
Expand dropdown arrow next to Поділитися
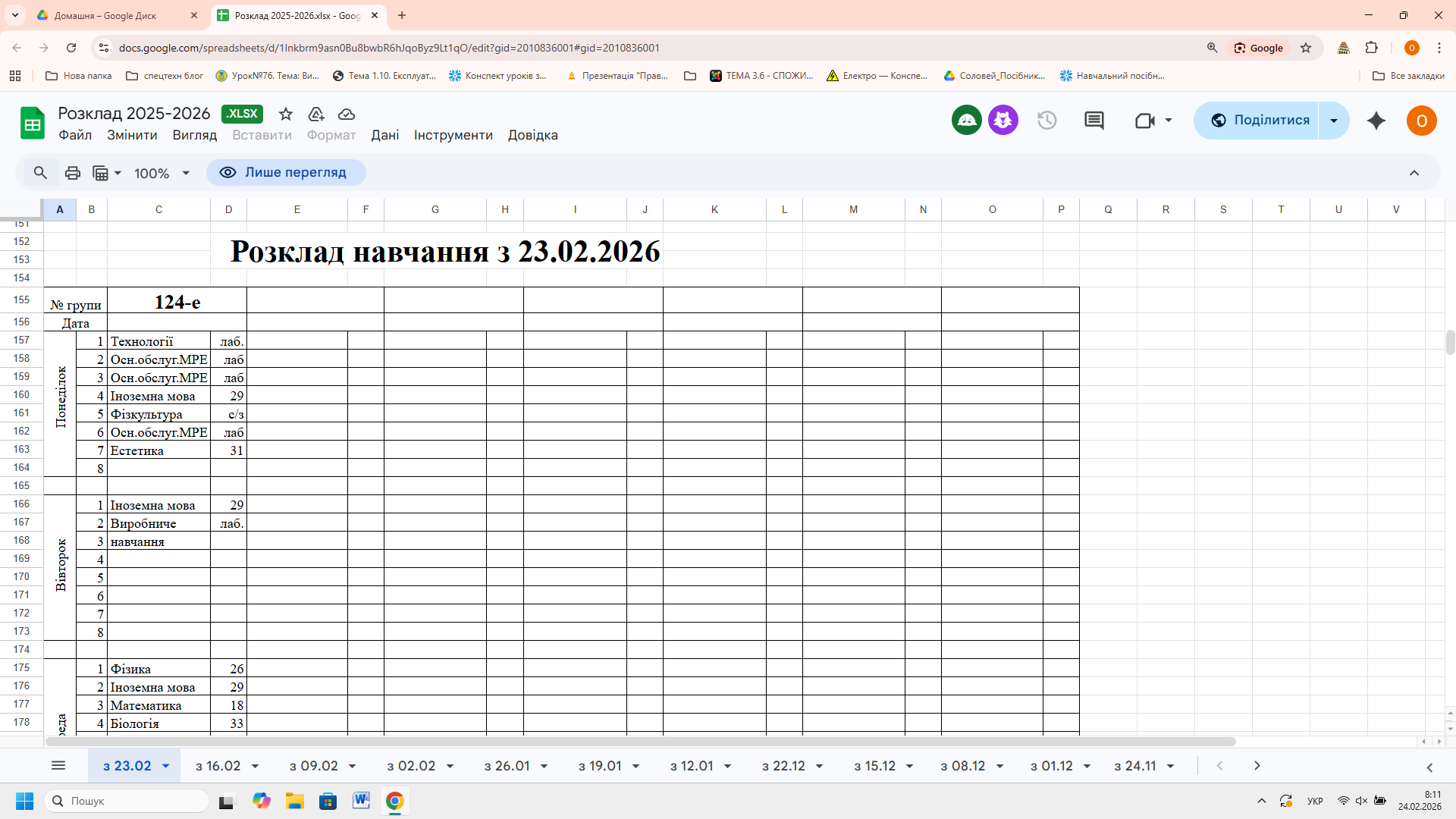click(x=1334, y=121)
